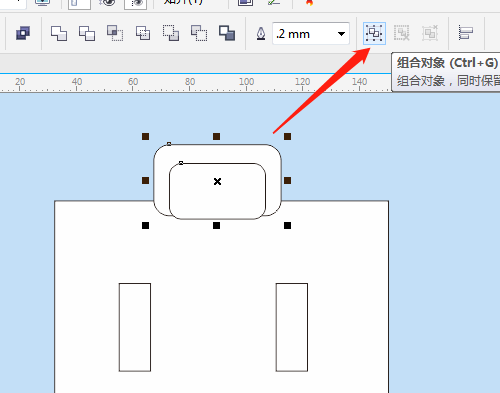
Task: Select the Trim shaping icon
Action: tap(87, 33)
